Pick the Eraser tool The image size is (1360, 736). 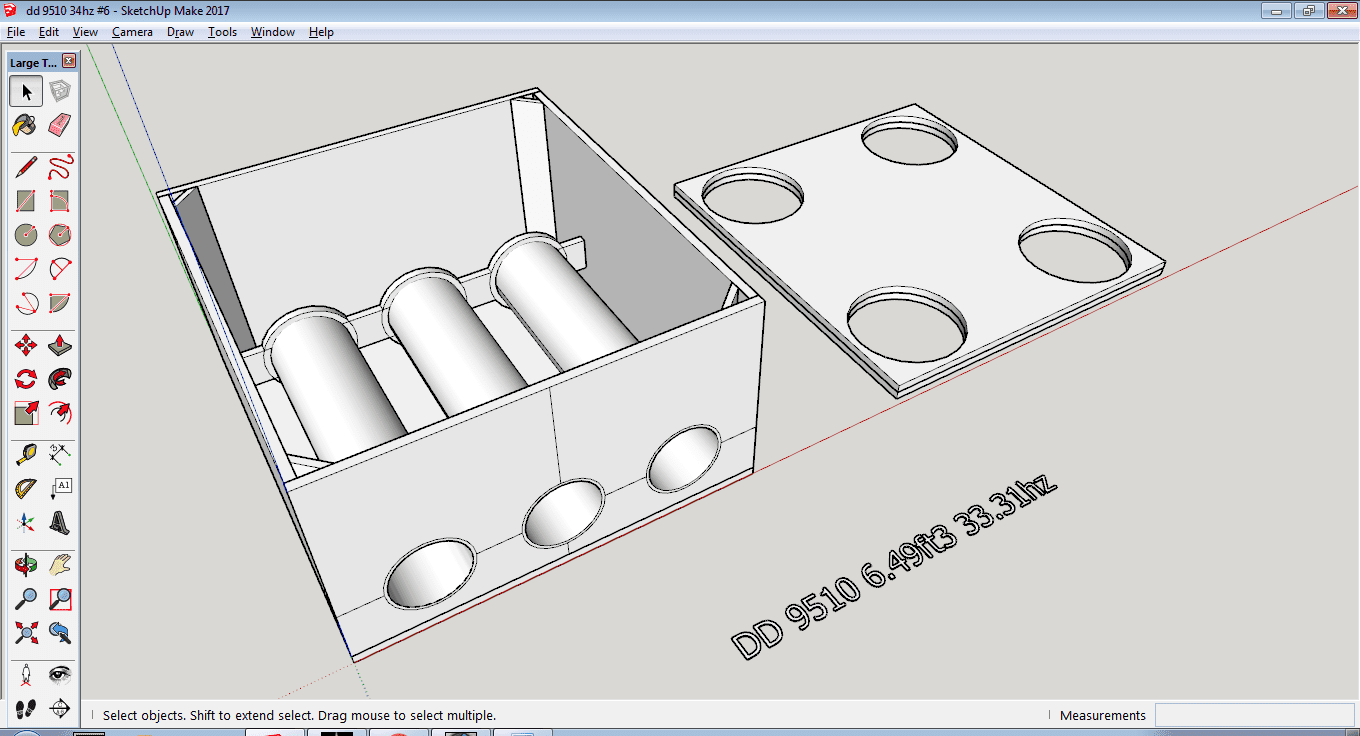click(60, 125)
